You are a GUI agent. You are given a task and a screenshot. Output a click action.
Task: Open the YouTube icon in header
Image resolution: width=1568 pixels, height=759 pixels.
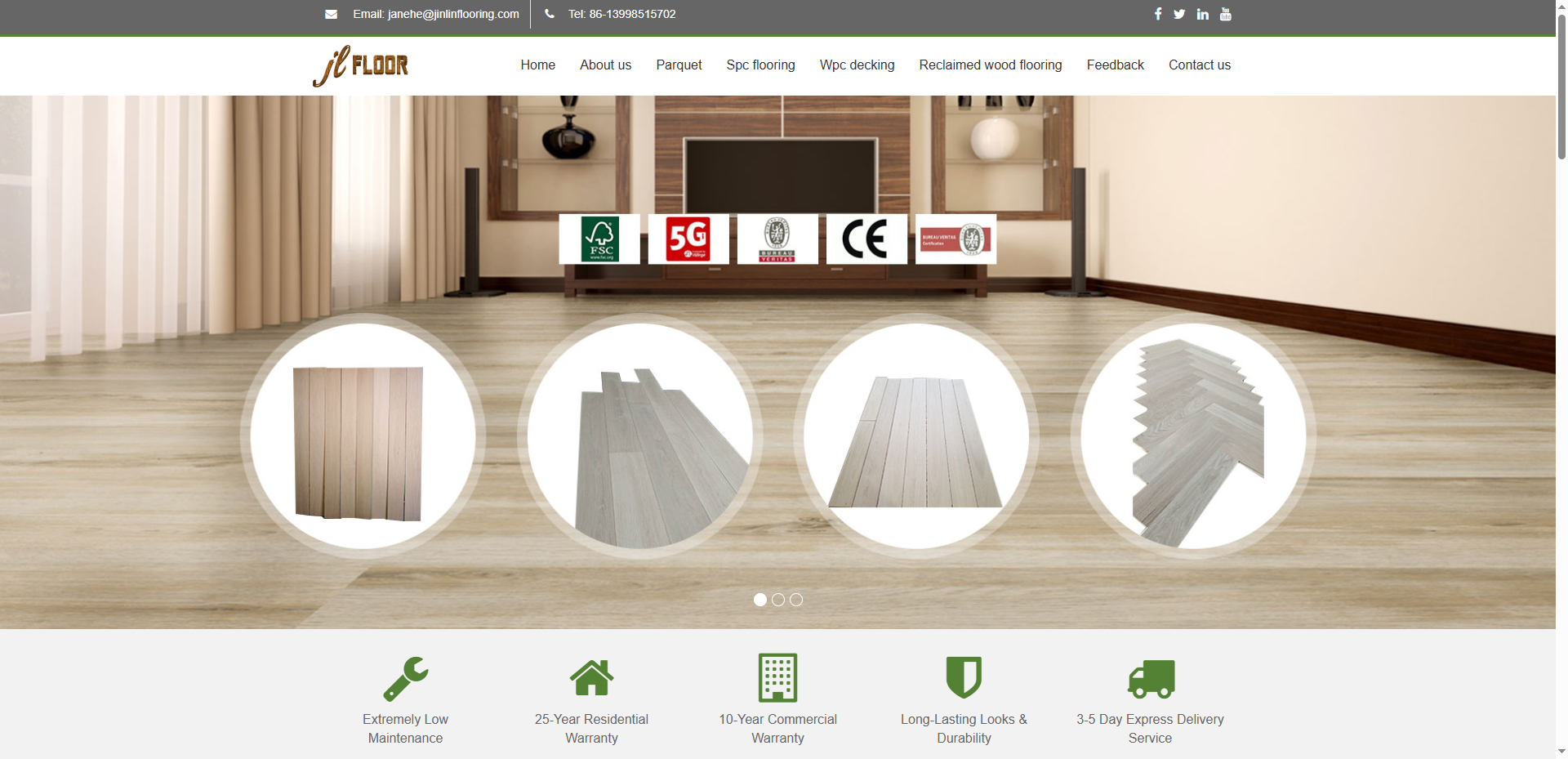coord(1225,14)
